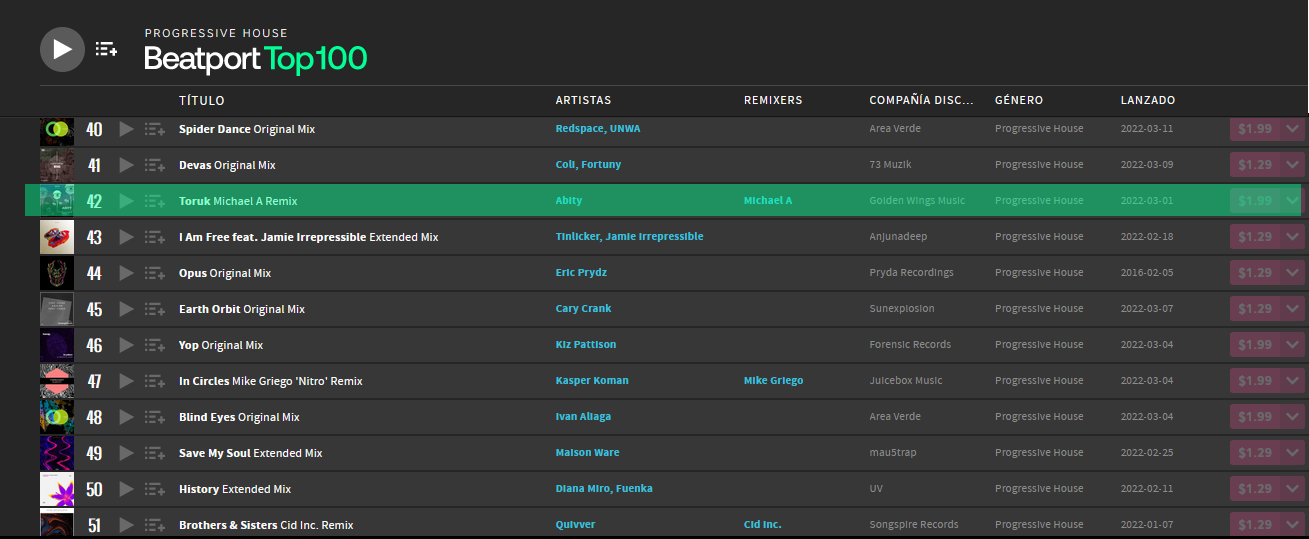Open I Am Free cover artwork

pos(57,237)
